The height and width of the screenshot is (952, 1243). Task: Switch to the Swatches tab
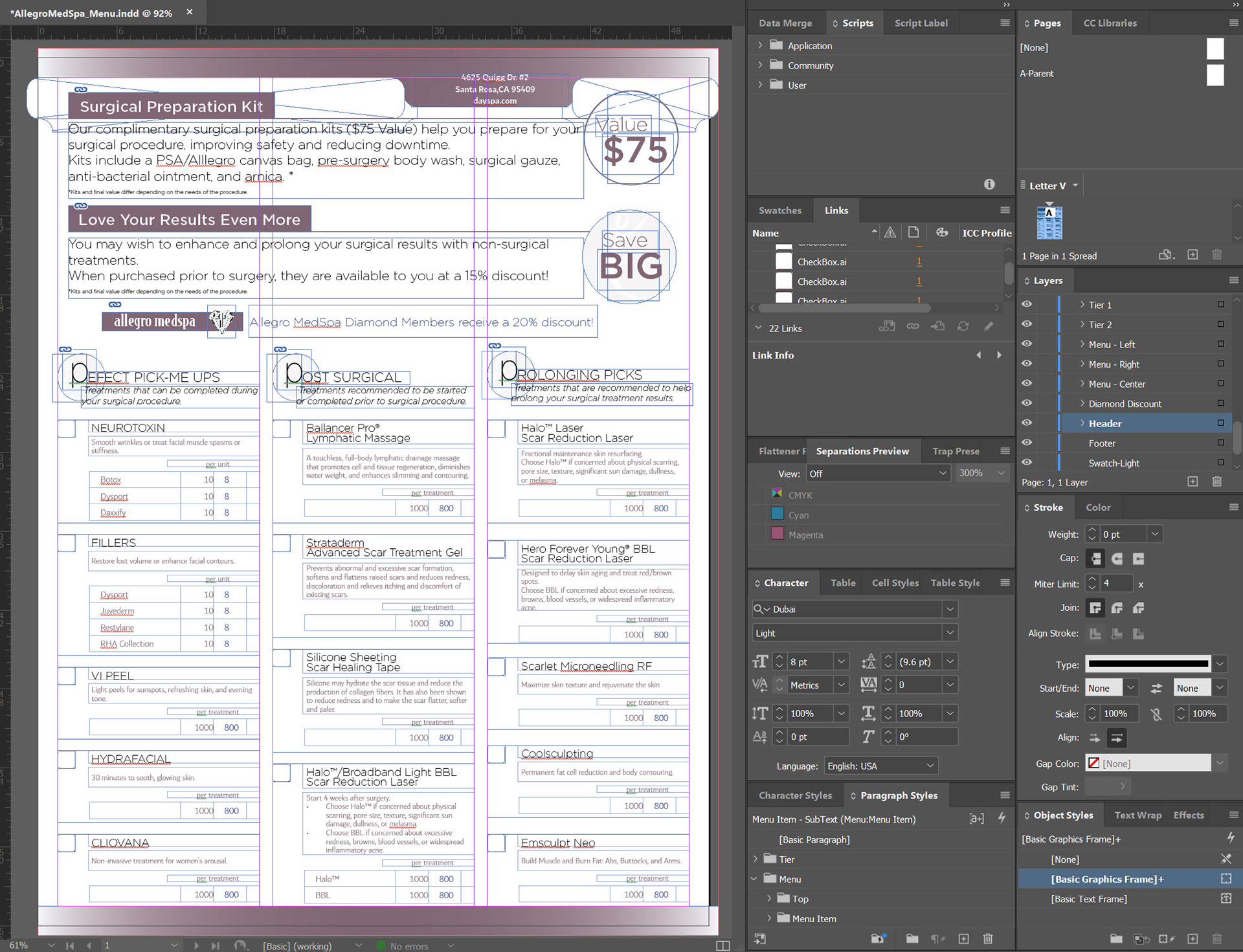(779, 210)
